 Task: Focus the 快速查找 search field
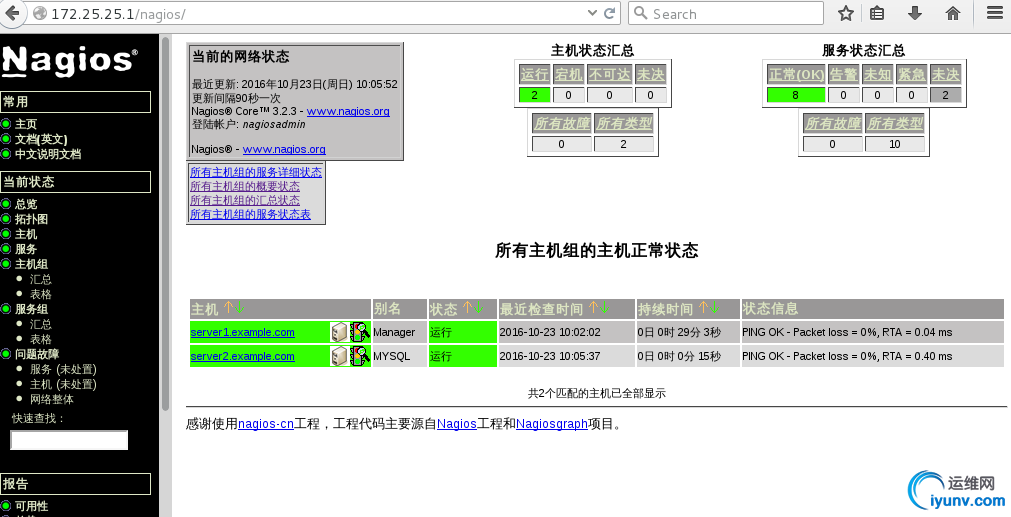(x=69, y=440)
